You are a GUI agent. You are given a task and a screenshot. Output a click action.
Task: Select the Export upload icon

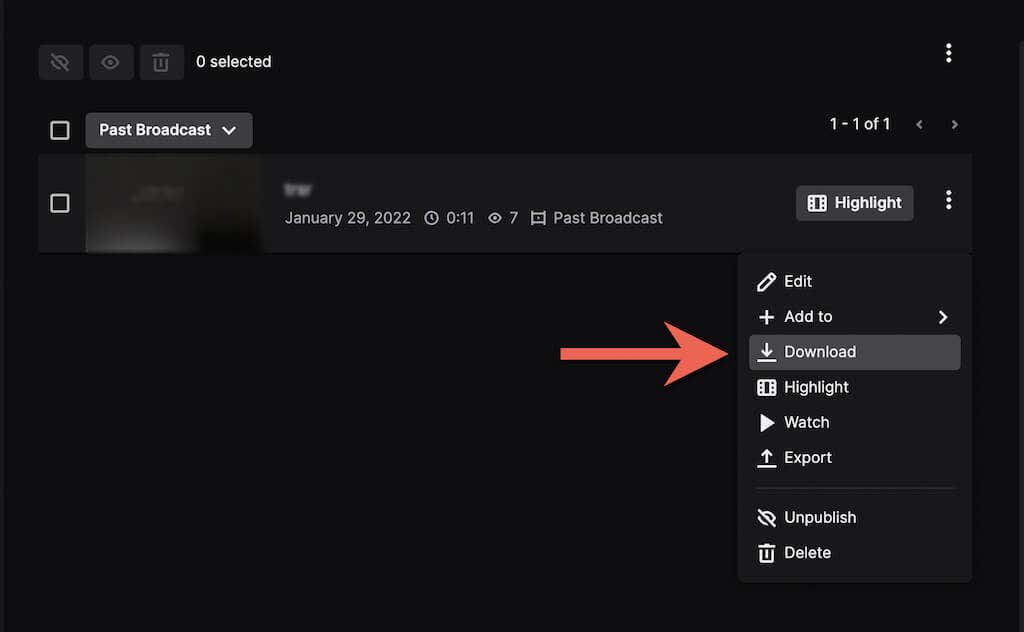pyautogui.click(x=766, y=457)
